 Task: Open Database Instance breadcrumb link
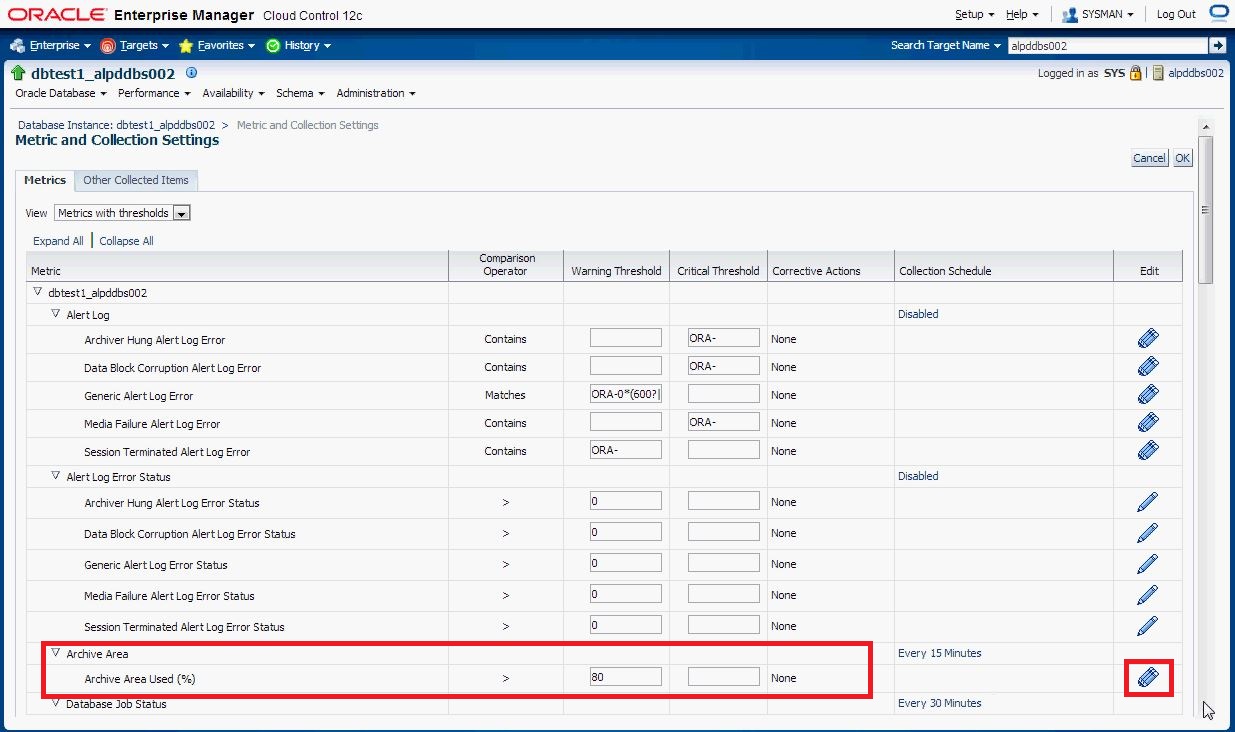coord(116,125)
